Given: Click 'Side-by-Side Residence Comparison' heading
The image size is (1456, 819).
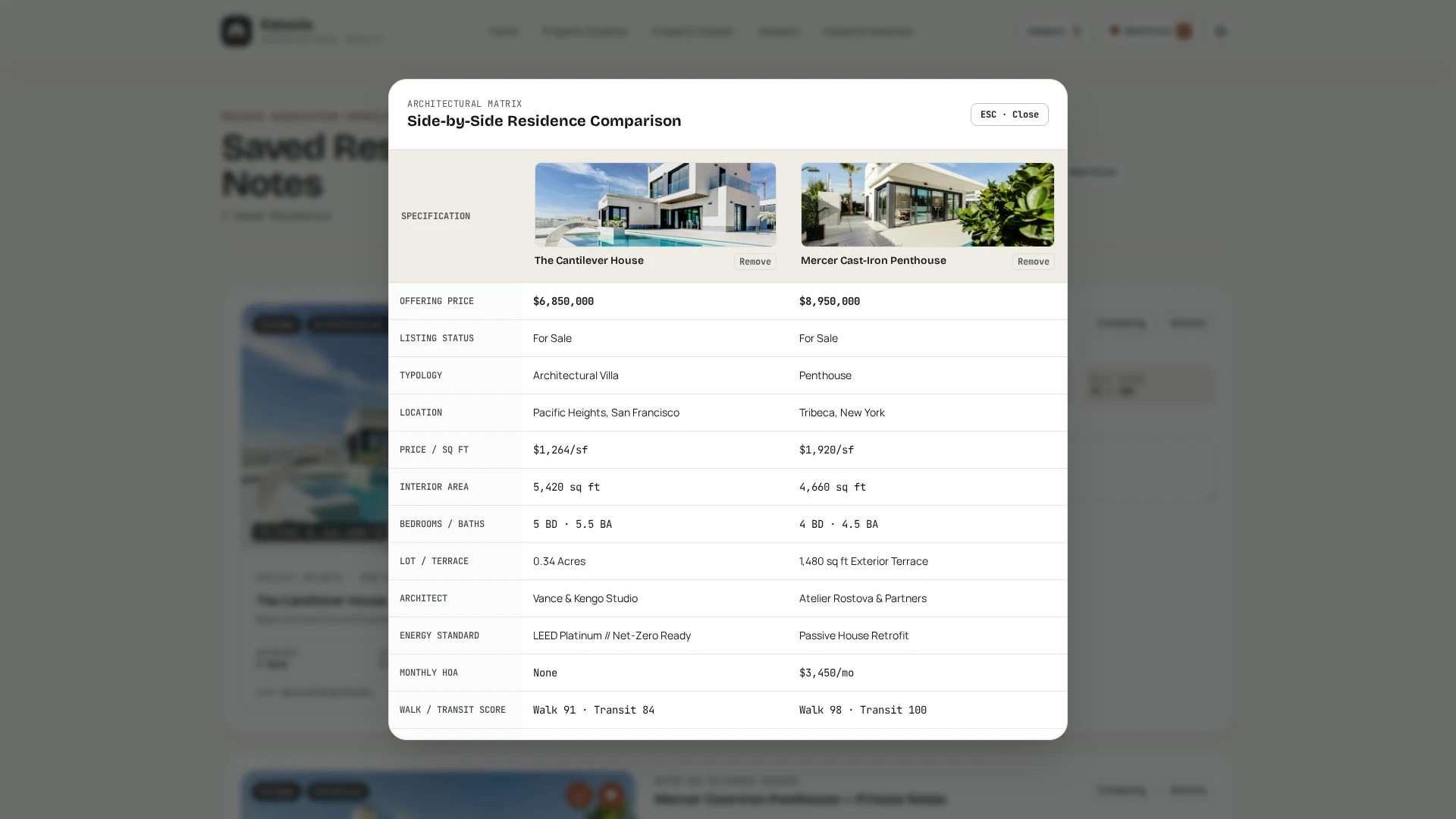Looking at the screenshot, I should [x=544, y=121].
